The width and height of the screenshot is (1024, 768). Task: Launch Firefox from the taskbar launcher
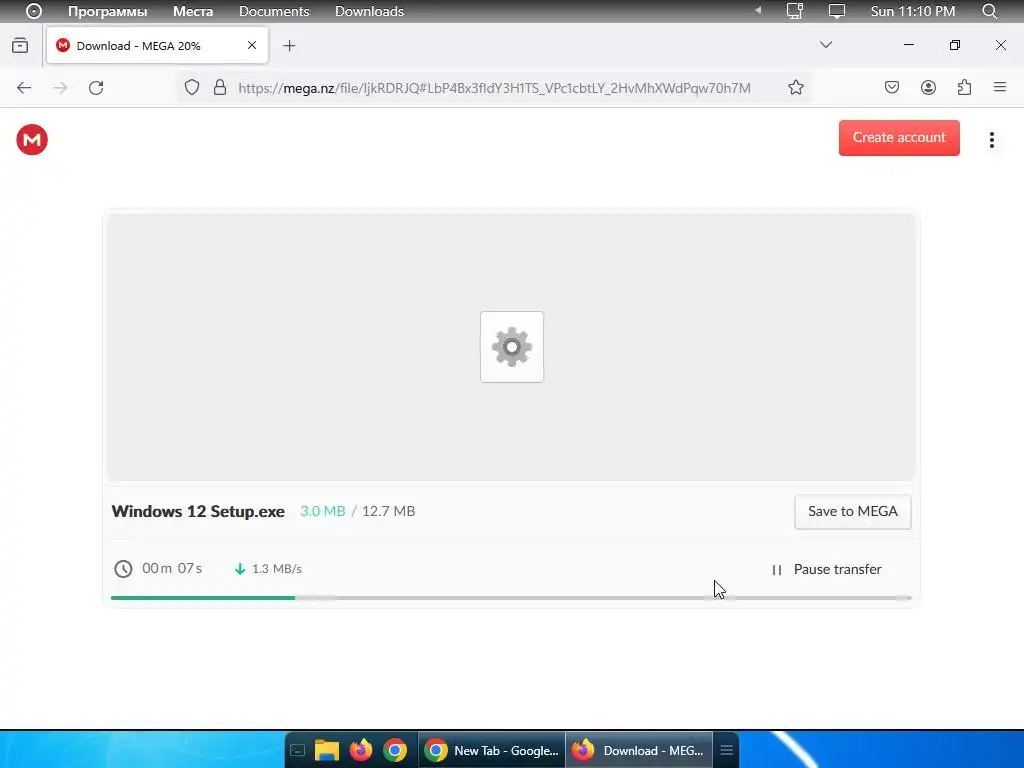(360, 750)
